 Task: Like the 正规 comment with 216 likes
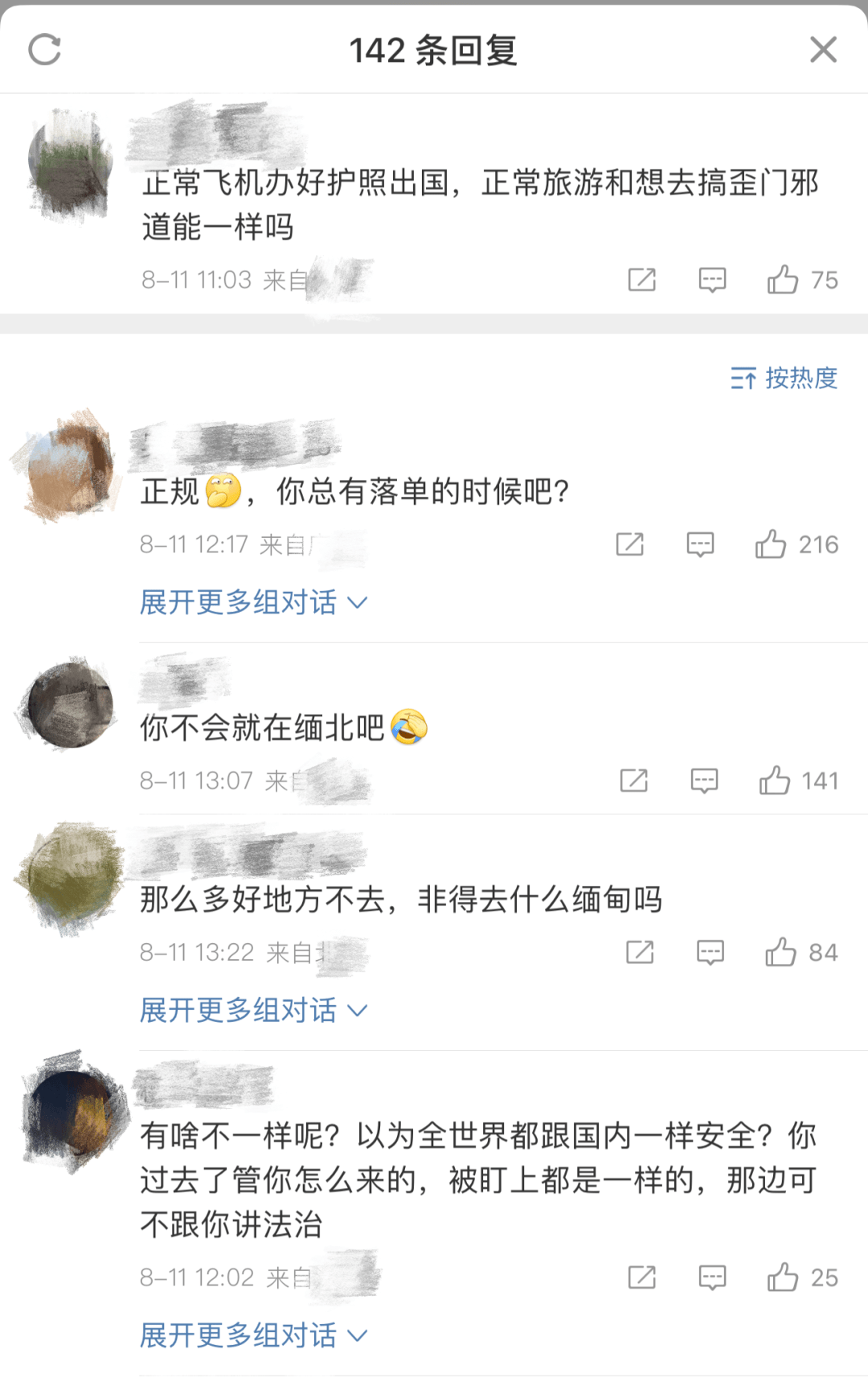click(x=796, y=544)
